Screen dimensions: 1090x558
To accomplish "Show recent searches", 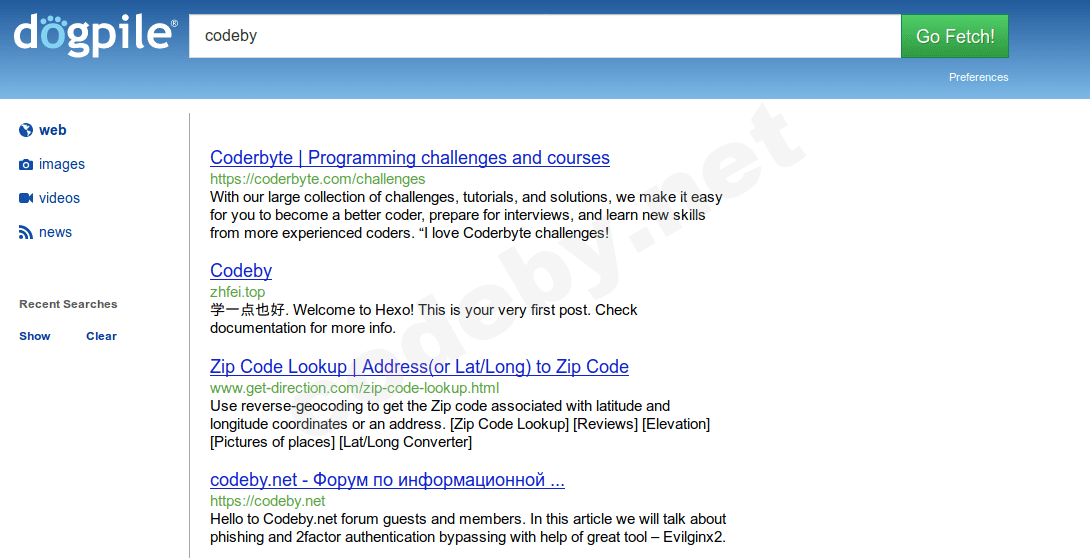I will 35,336.
